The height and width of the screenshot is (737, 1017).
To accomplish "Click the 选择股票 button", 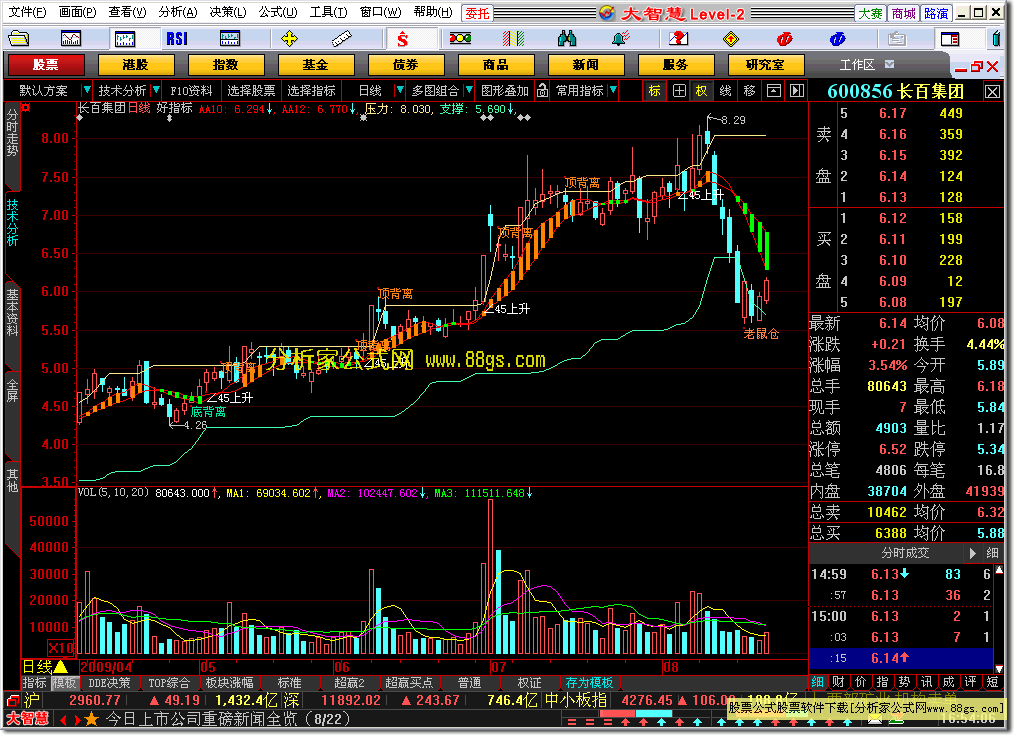I will coord(251,90).
